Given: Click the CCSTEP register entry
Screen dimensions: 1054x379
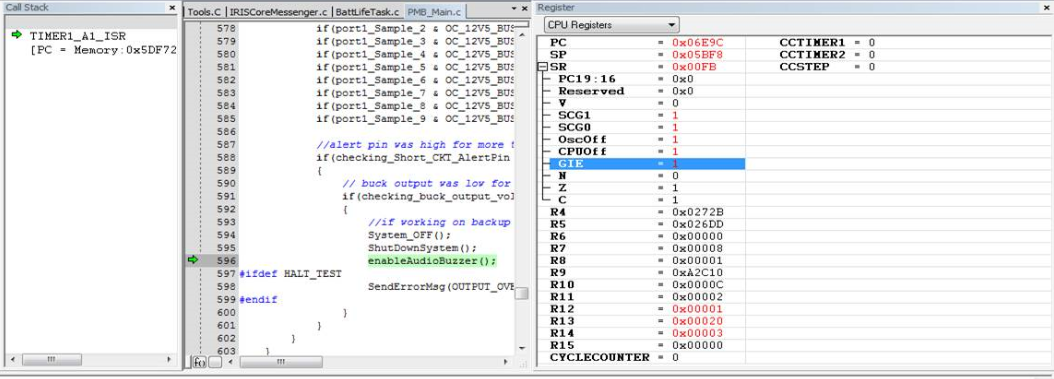Looking at the screenshot, I should pos(827,67).
